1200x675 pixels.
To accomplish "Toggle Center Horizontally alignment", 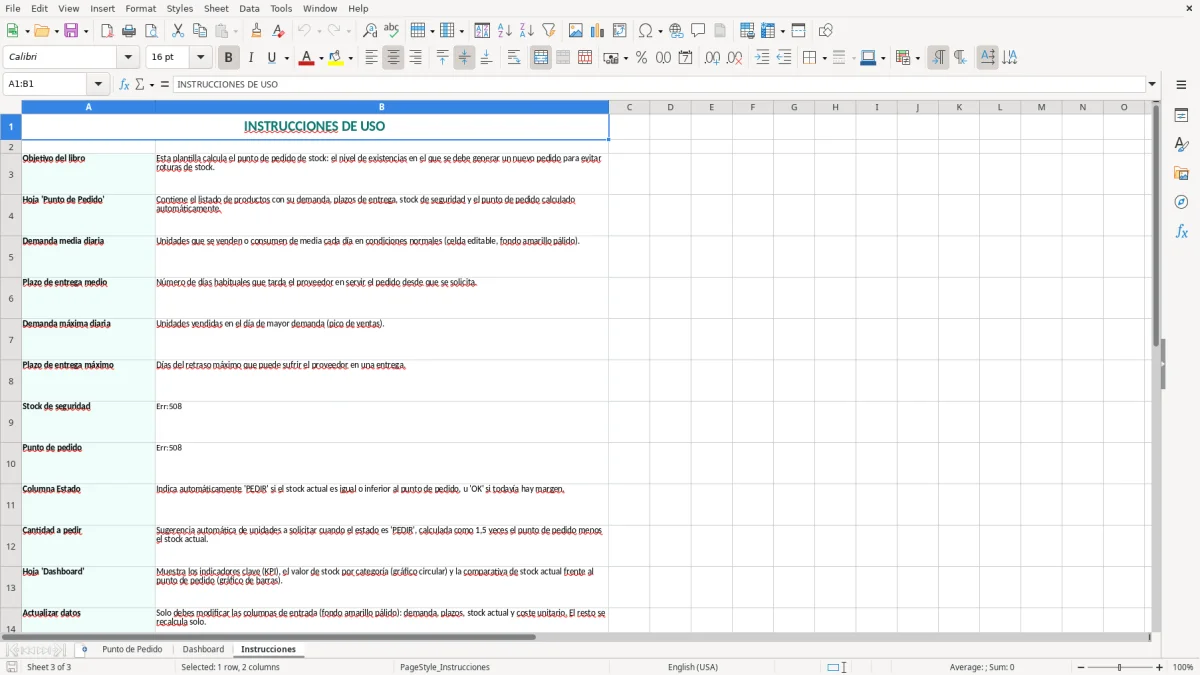I will pos(394,58).
